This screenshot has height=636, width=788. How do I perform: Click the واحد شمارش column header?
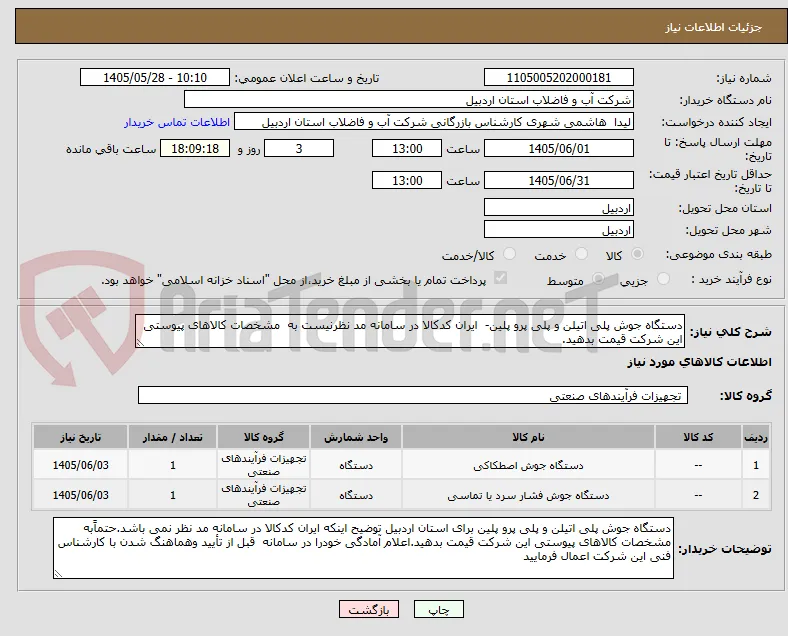point(356,437)
